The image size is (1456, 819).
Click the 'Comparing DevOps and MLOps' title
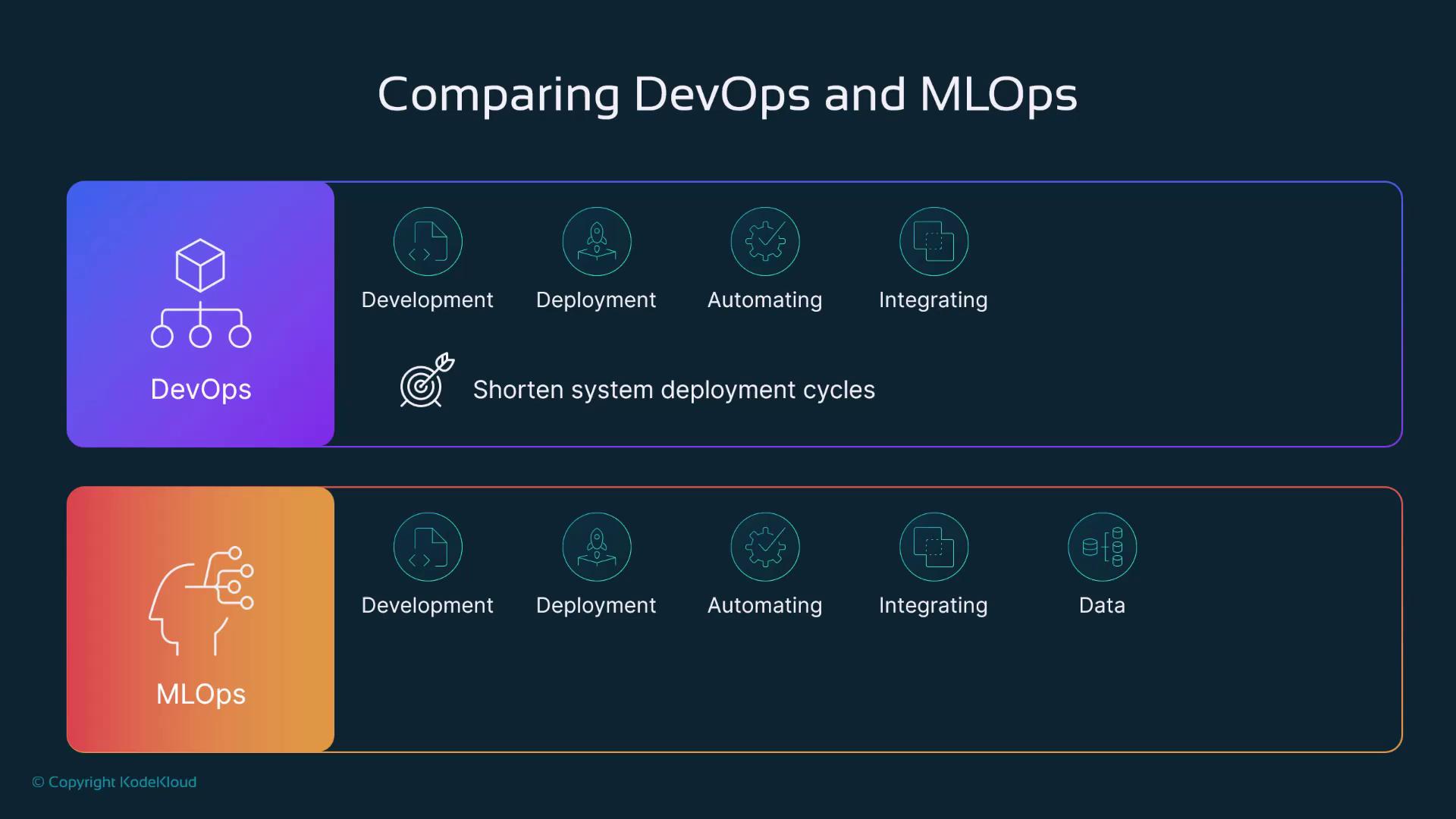point(727,94)
